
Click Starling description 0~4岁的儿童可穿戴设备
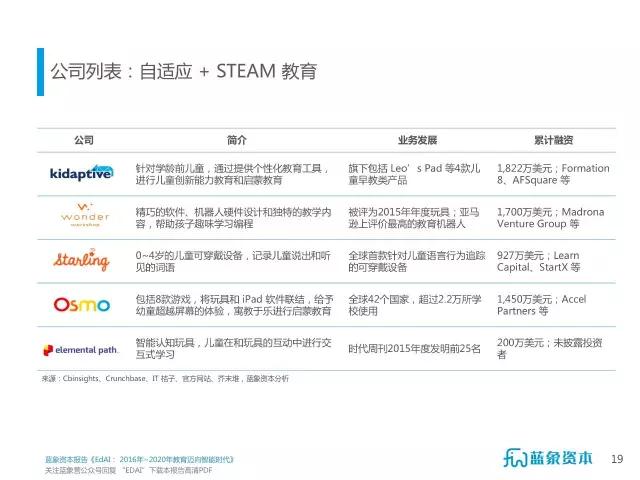click(x=233, y=262)
